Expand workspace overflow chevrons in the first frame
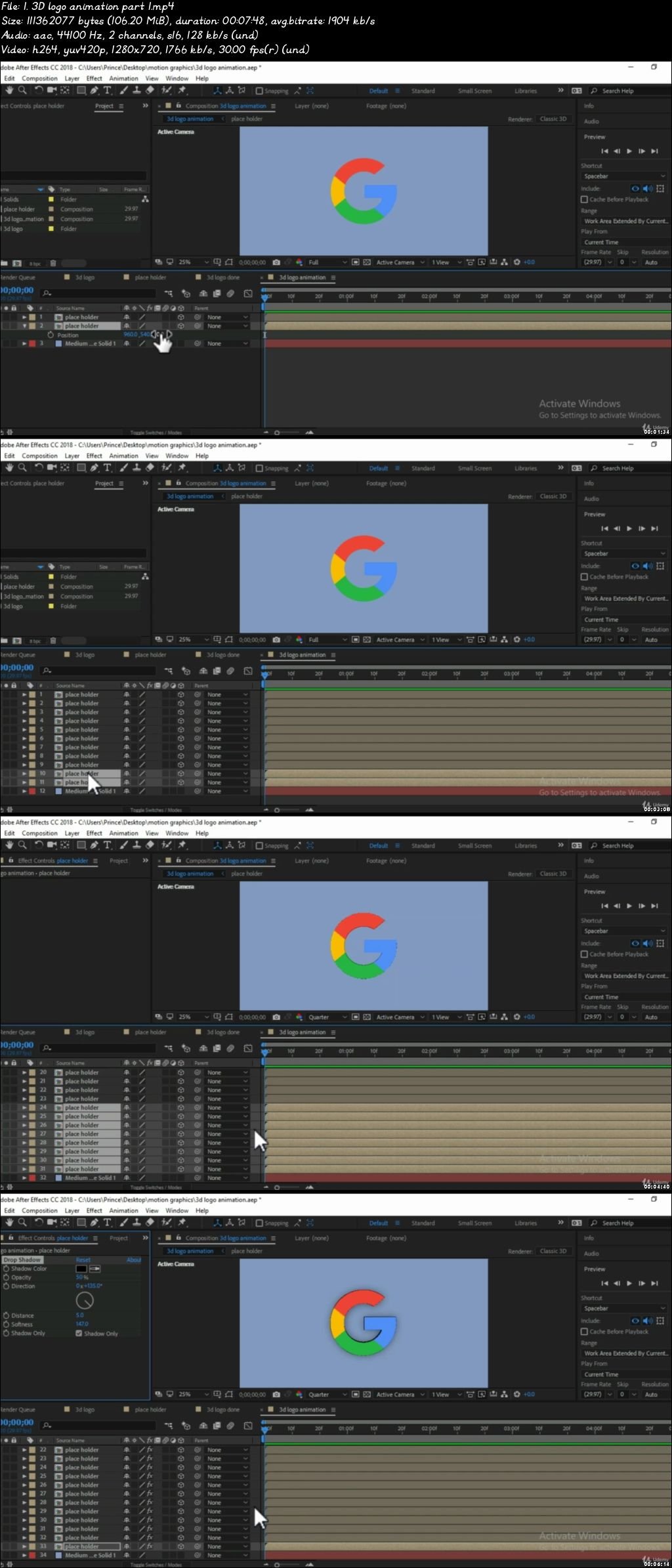672x1568 pixels. pos(560,91)
